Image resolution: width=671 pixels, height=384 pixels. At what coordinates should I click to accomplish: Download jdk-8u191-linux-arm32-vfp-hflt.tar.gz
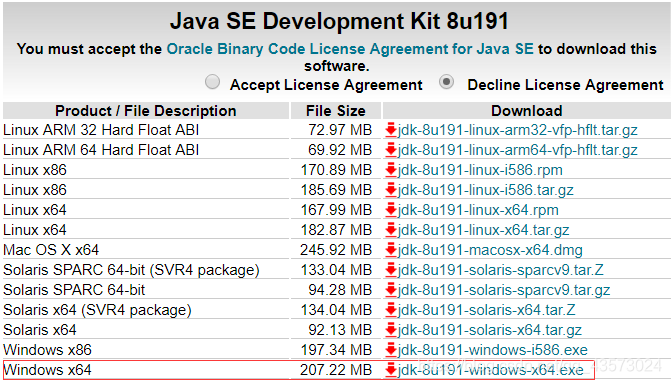point(517,130)
